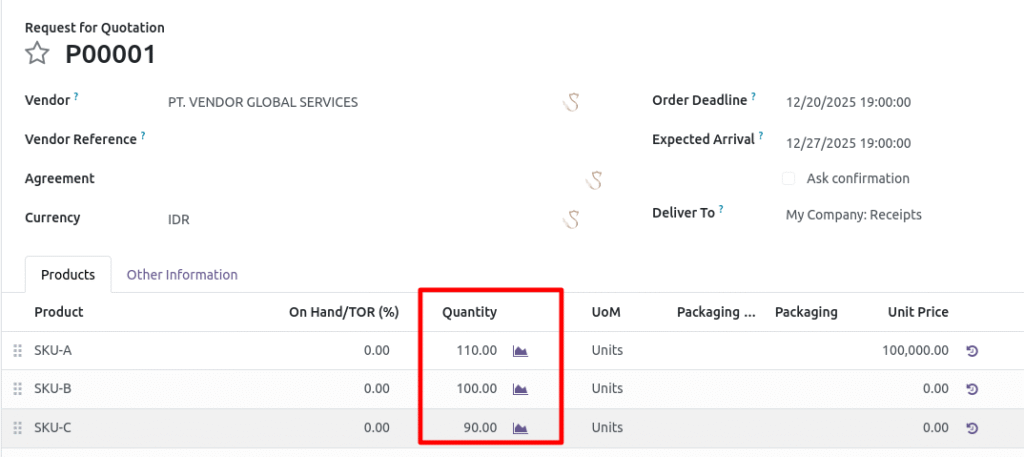Click the favorite star next to P00001

pyautogui.click(x=37, y=54)
